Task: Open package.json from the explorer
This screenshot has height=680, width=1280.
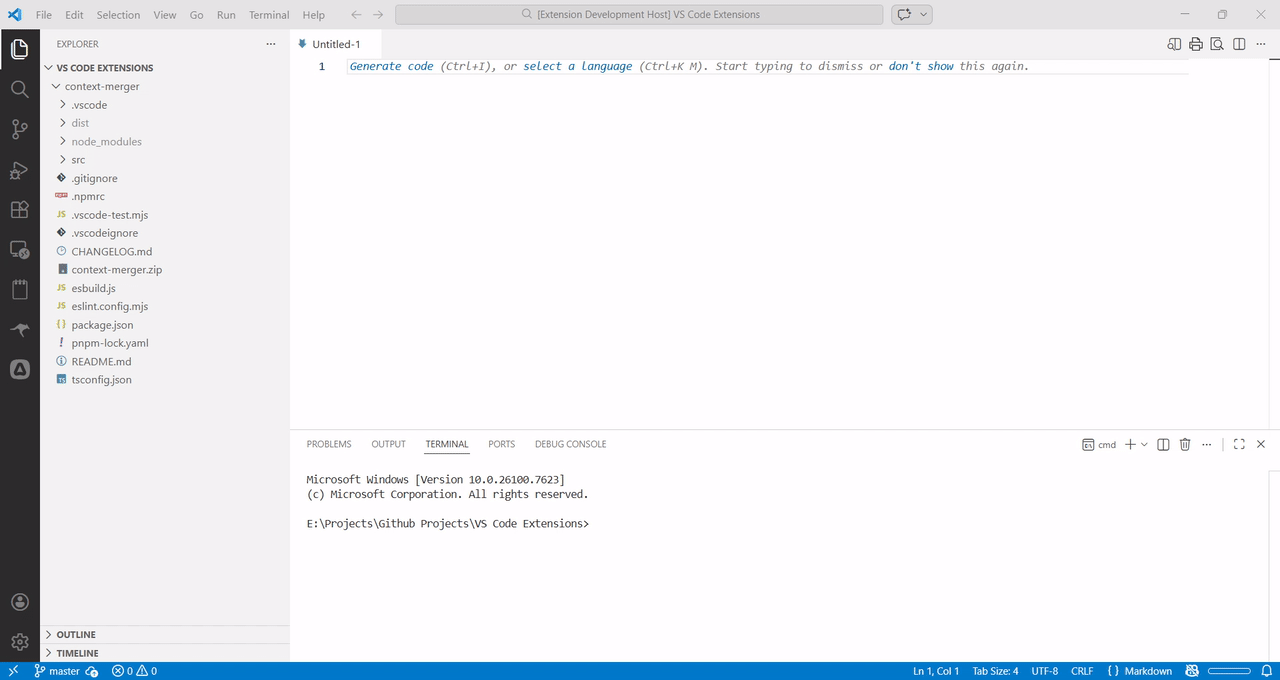Action: coord(104,324)
